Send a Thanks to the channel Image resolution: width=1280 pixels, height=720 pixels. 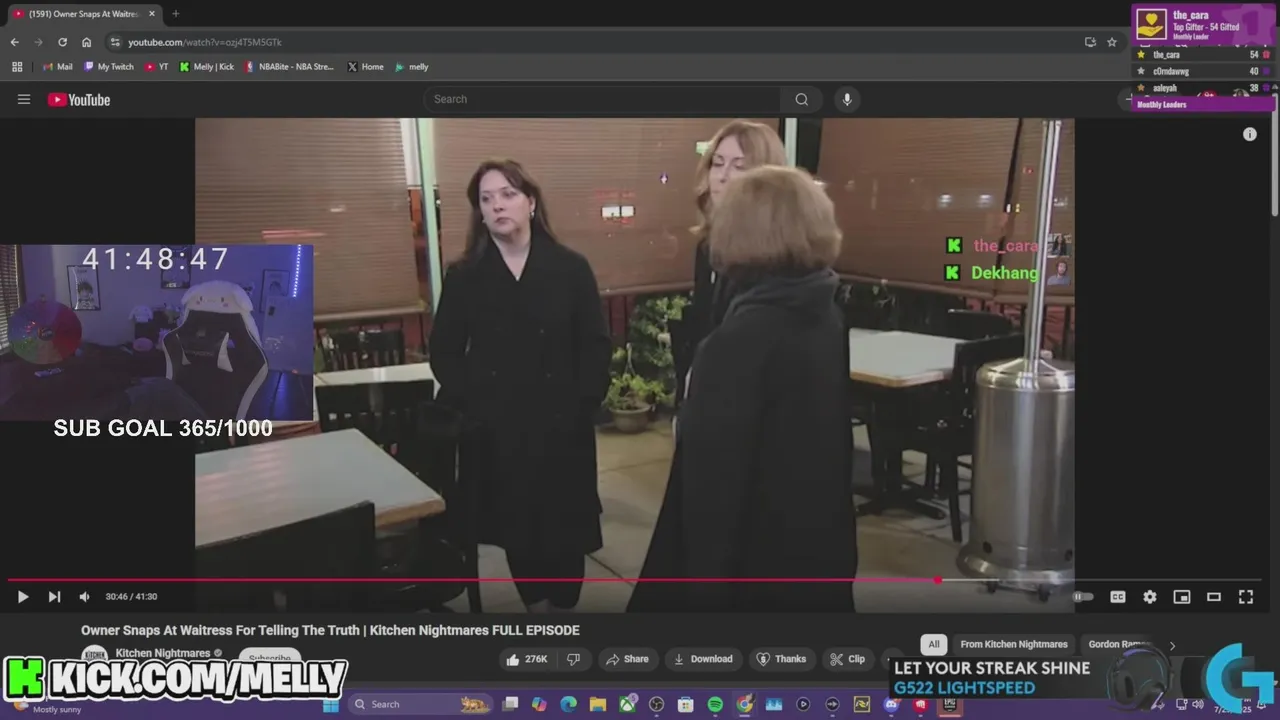pyautogui.click(x=780, y=659)
